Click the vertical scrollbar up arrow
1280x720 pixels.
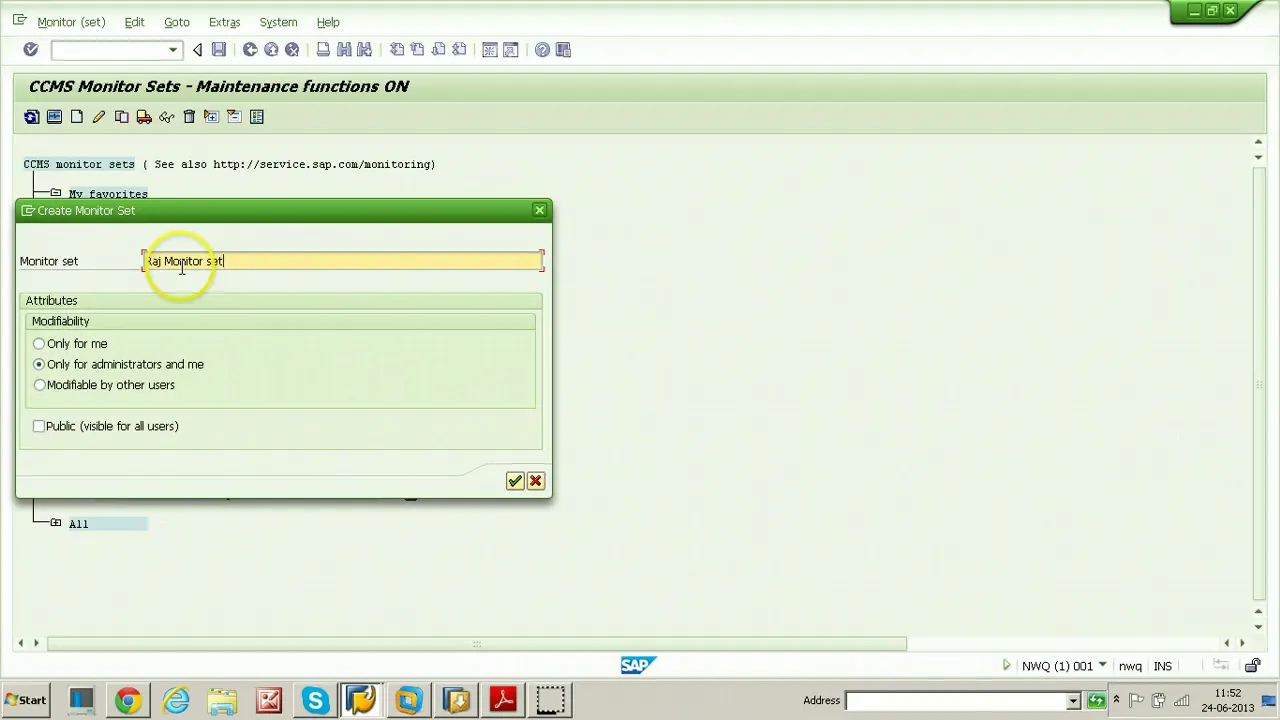click(1258, 143)
